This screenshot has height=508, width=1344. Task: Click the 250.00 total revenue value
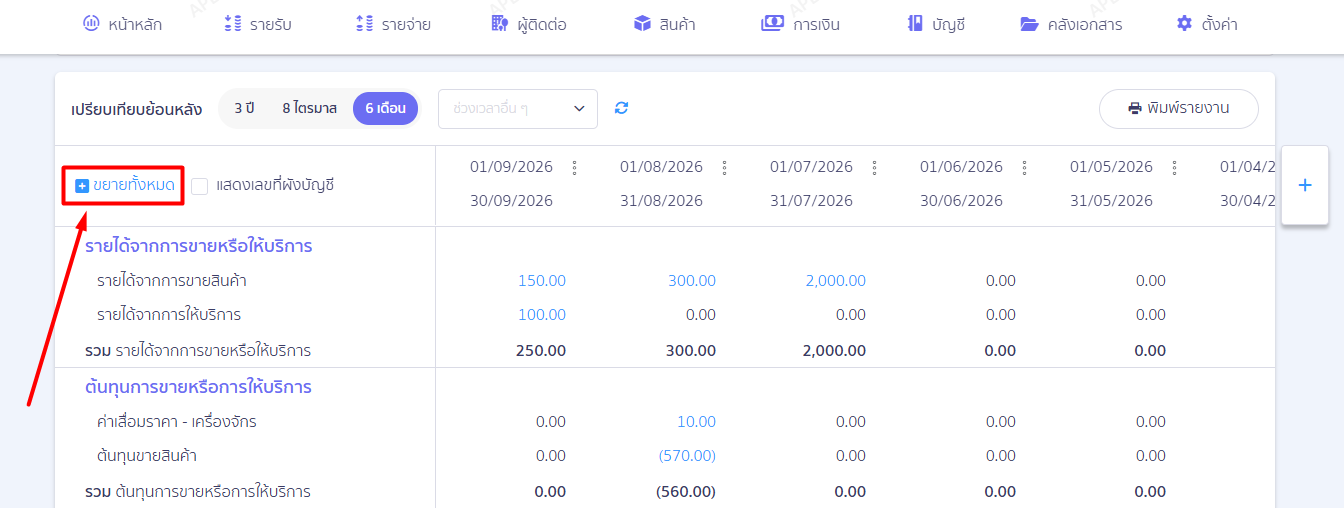click(x=541, y=351)
